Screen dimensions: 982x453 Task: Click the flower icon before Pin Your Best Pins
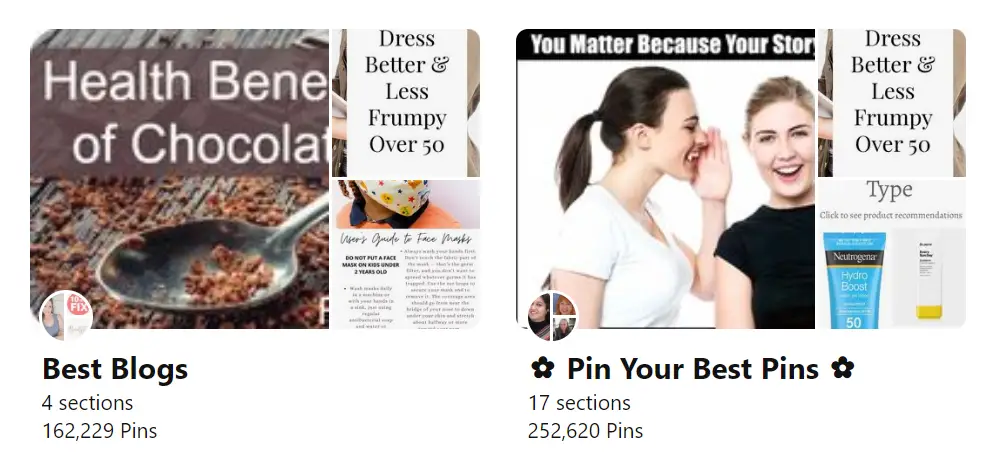pos(542,368)
